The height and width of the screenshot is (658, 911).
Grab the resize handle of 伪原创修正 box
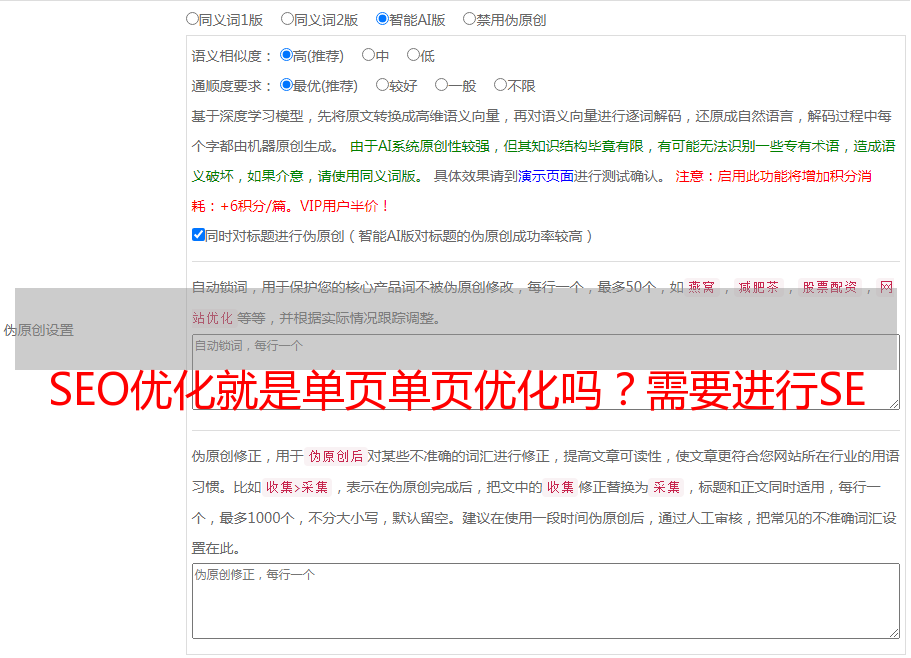click(x=894, y=632)
